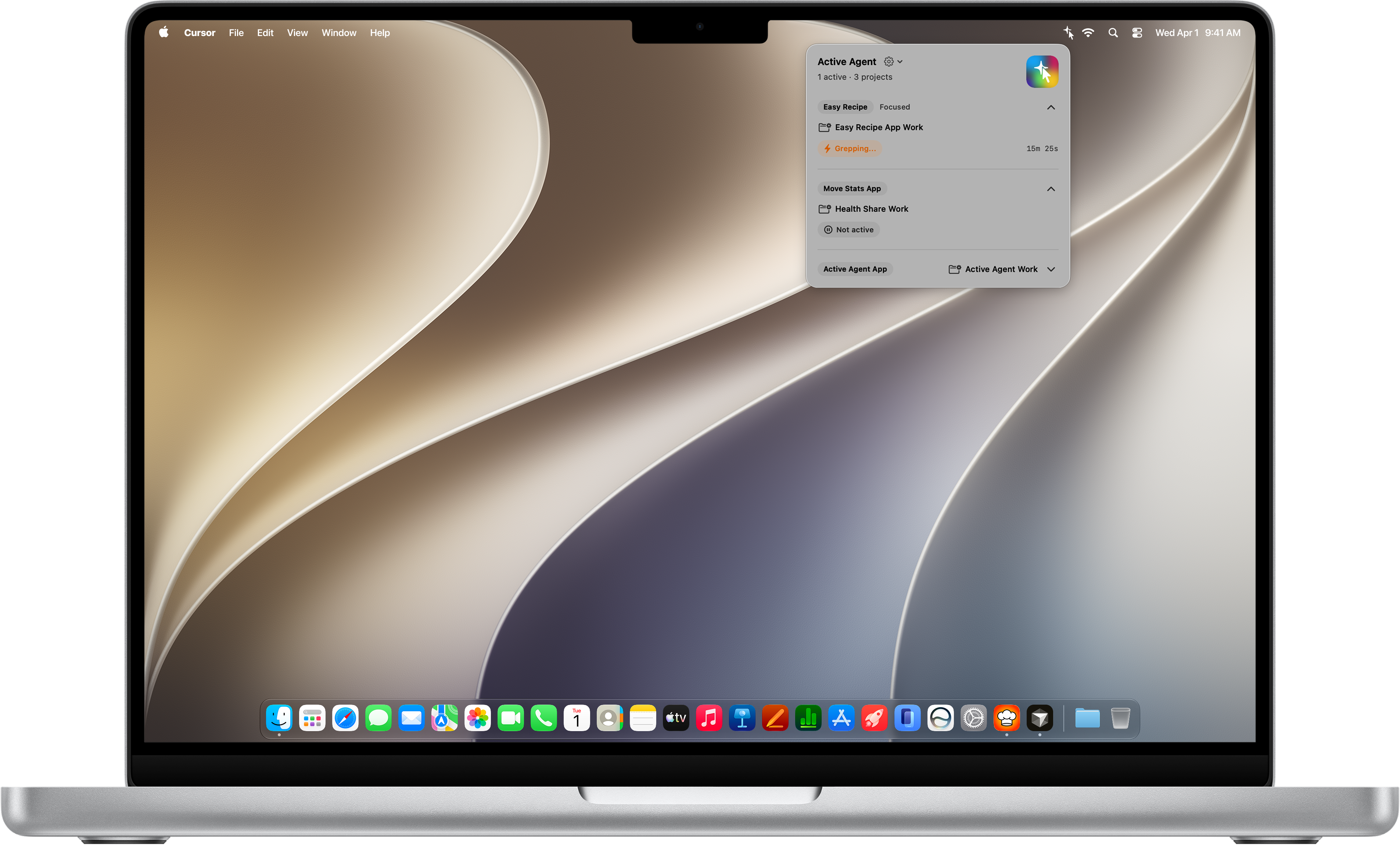Click the Spotlight search icon
1400x848 pixels.
point(1113,33)
